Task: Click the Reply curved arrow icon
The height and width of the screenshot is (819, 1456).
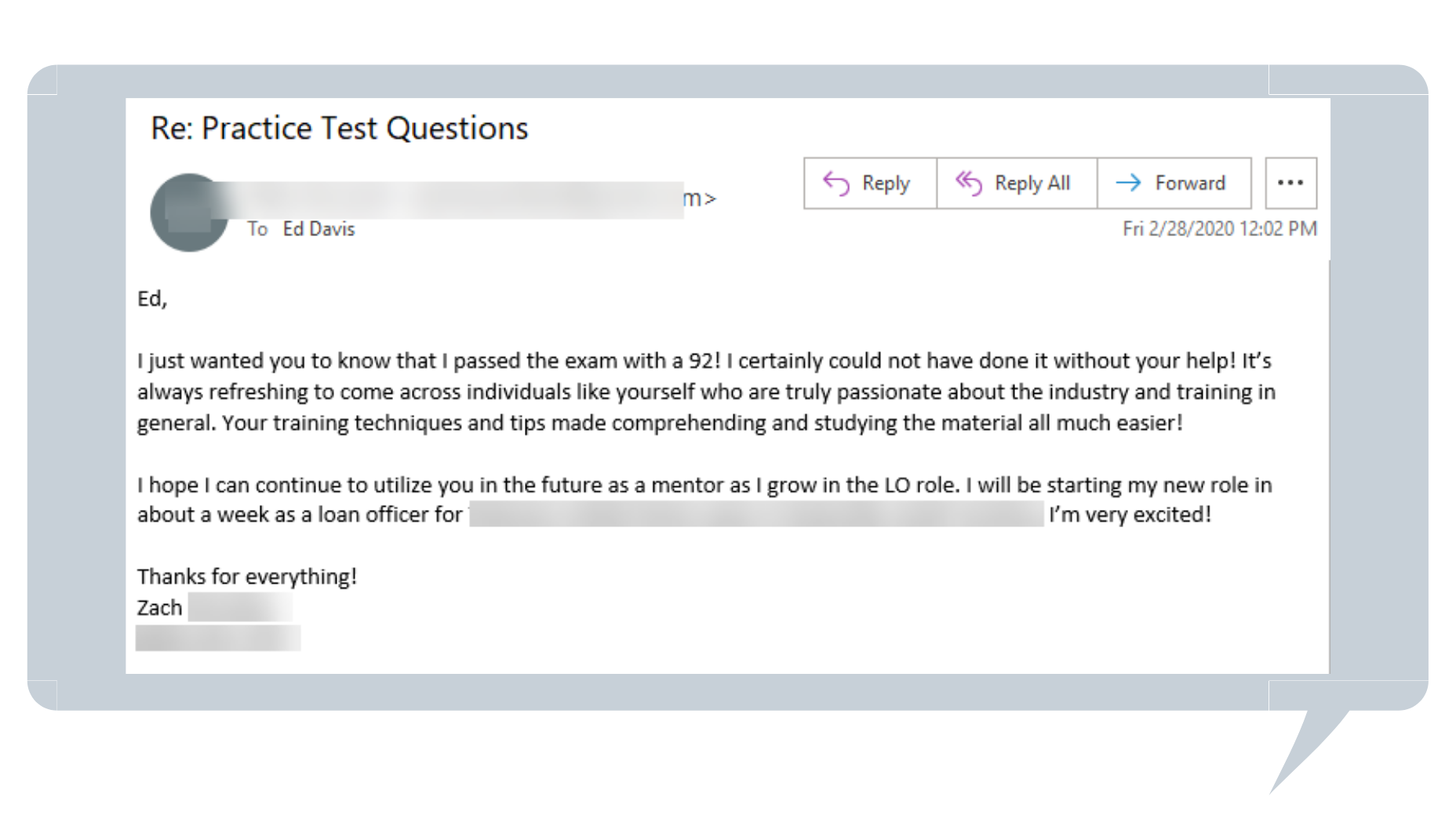Action: (835, 184)
